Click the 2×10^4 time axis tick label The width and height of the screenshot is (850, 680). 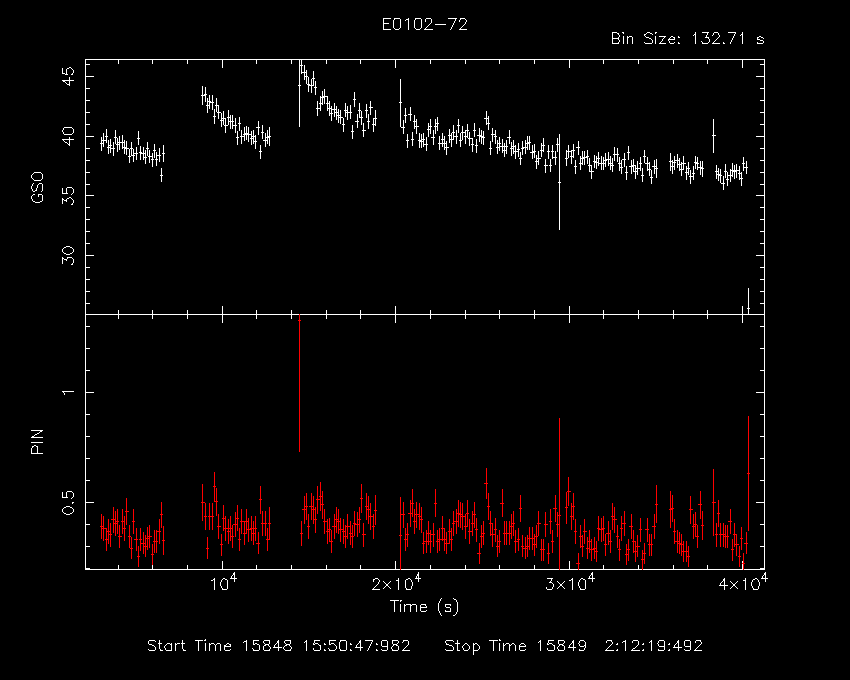(x=396, y=583)
